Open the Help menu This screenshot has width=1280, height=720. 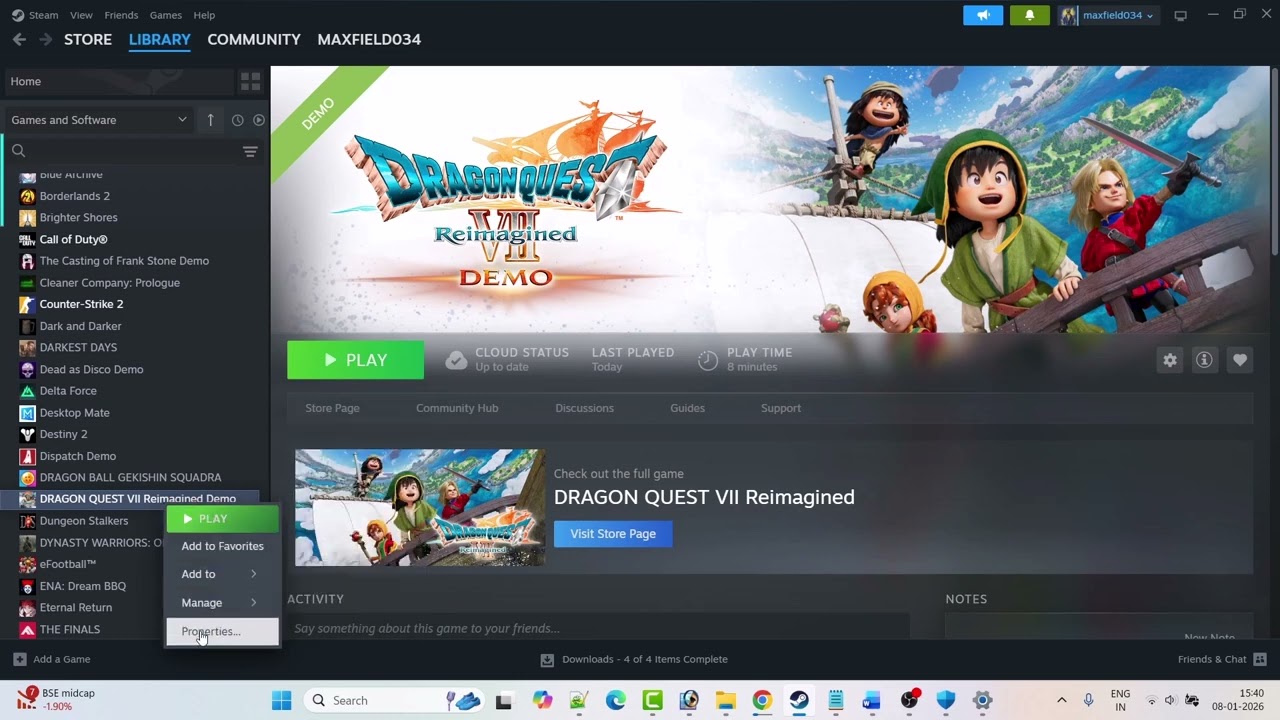coord(204,15)
